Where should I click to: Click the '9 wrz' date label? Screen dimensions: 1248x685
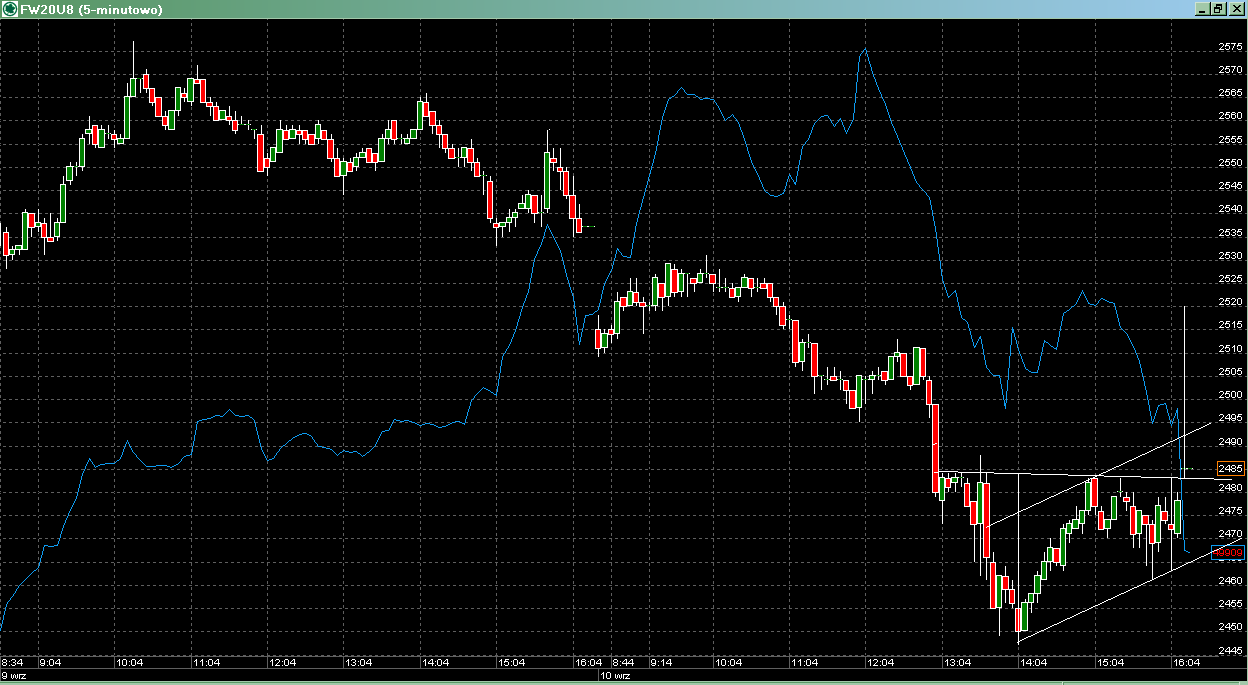click(x=15, y=677)
